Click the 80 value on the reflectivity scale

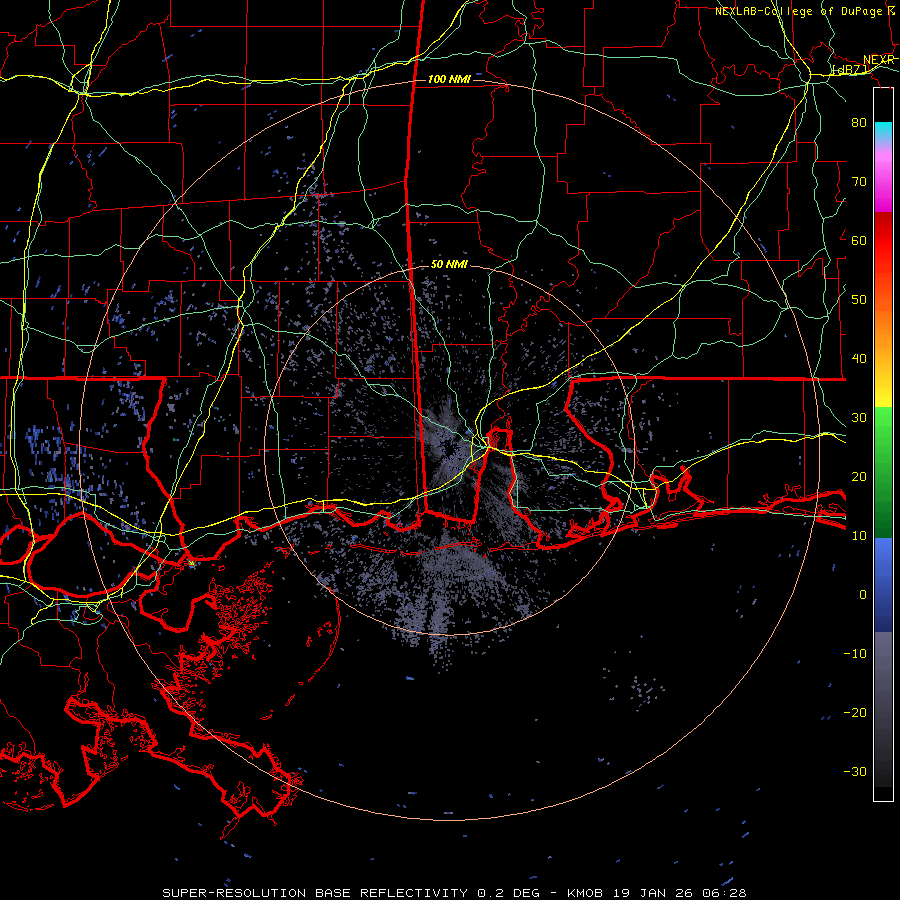[859, 122]
